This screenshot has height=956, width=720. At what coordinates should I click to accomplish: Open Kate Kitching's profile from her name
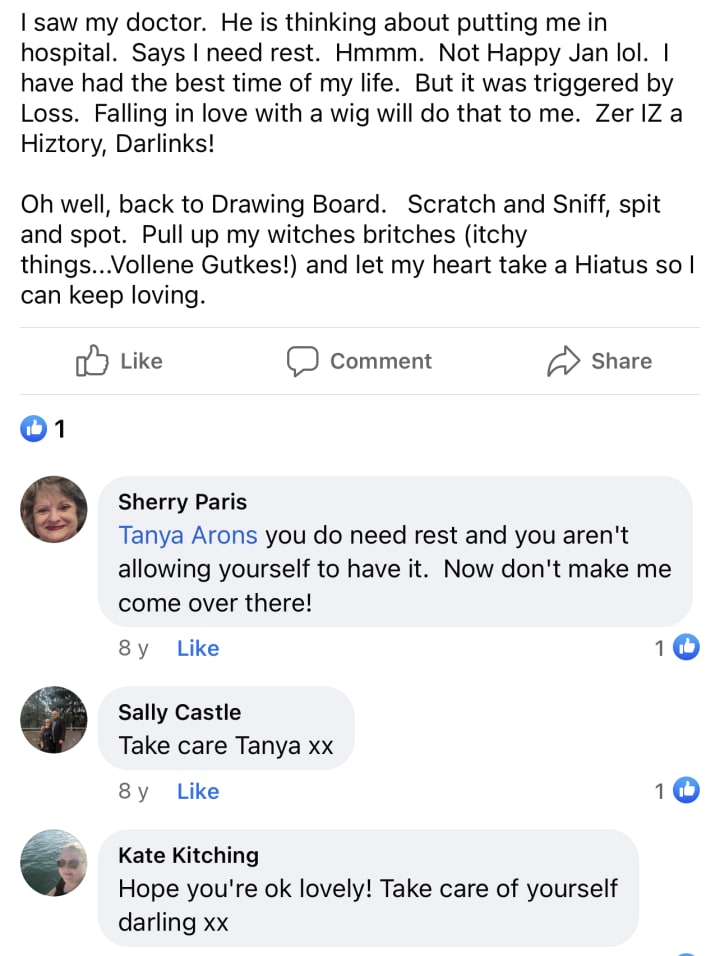pos(188,855)
